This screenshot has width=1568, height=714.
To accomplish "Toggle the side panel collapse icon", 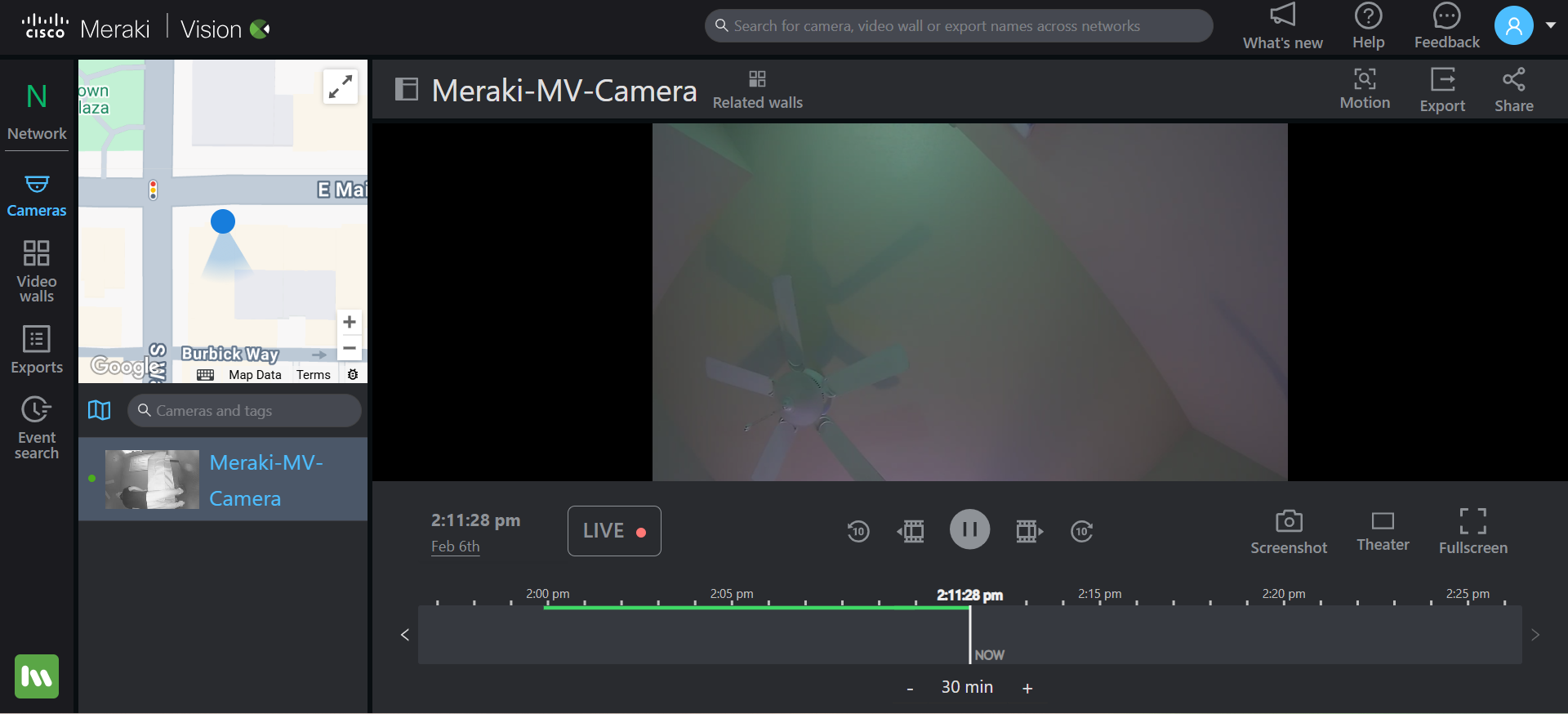I will 407,89.
